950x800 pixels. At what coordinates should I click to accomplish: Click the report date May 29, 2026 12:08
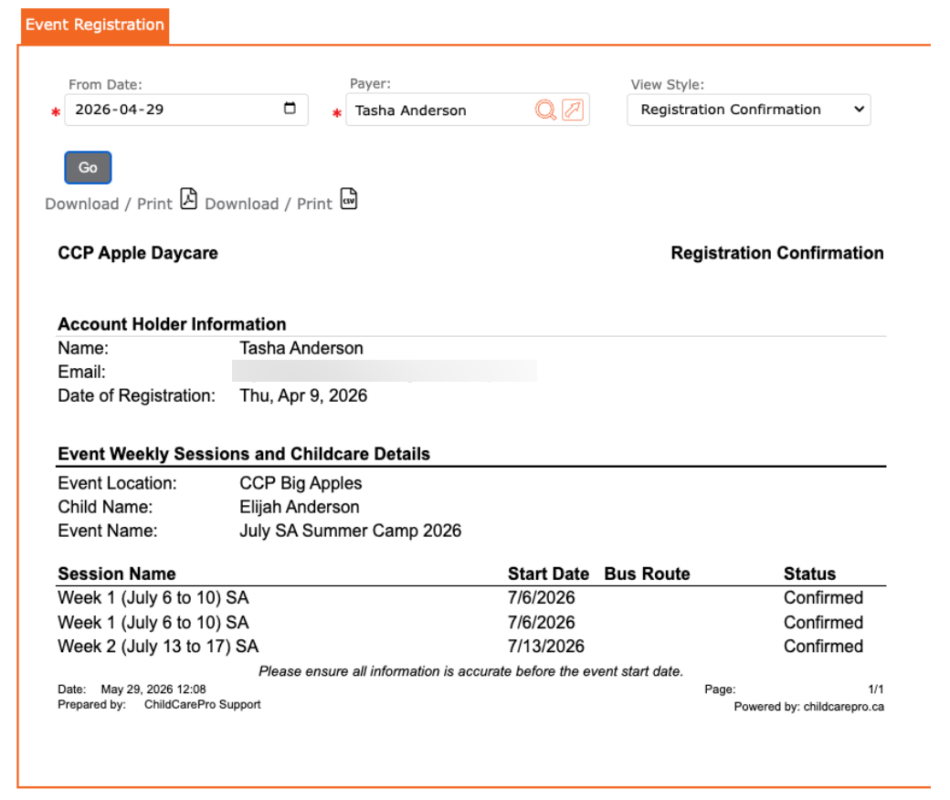[153, 690]
